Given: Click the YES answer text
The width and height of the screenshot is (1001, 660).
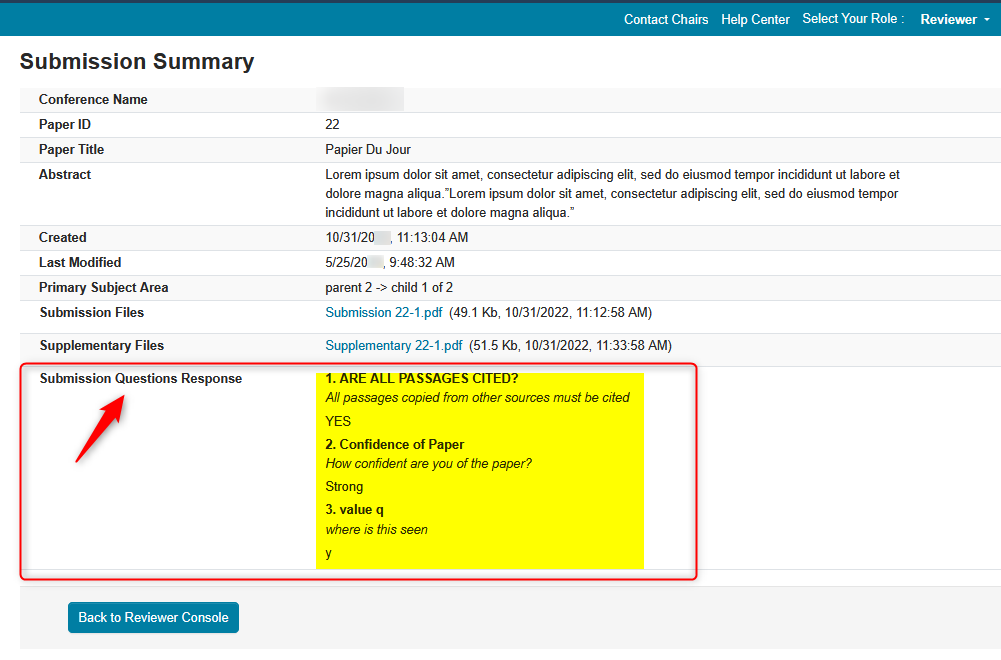Looking at the screenshot, I should tap(338, 421).
